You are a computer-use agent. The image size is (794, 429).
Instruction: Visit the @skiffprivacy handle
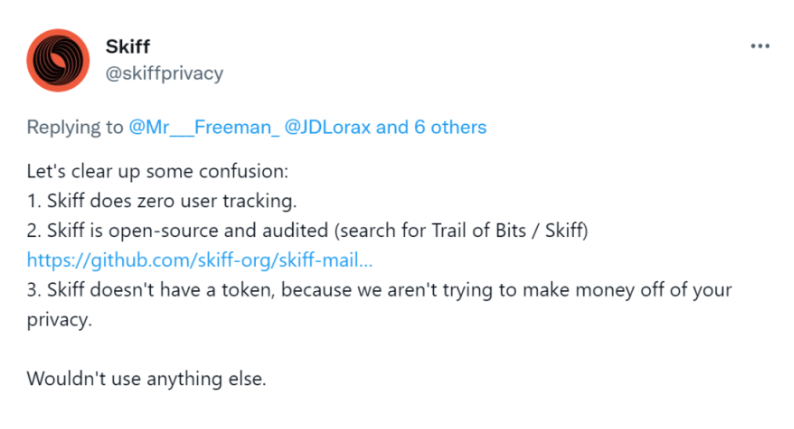tap(164, 73)
